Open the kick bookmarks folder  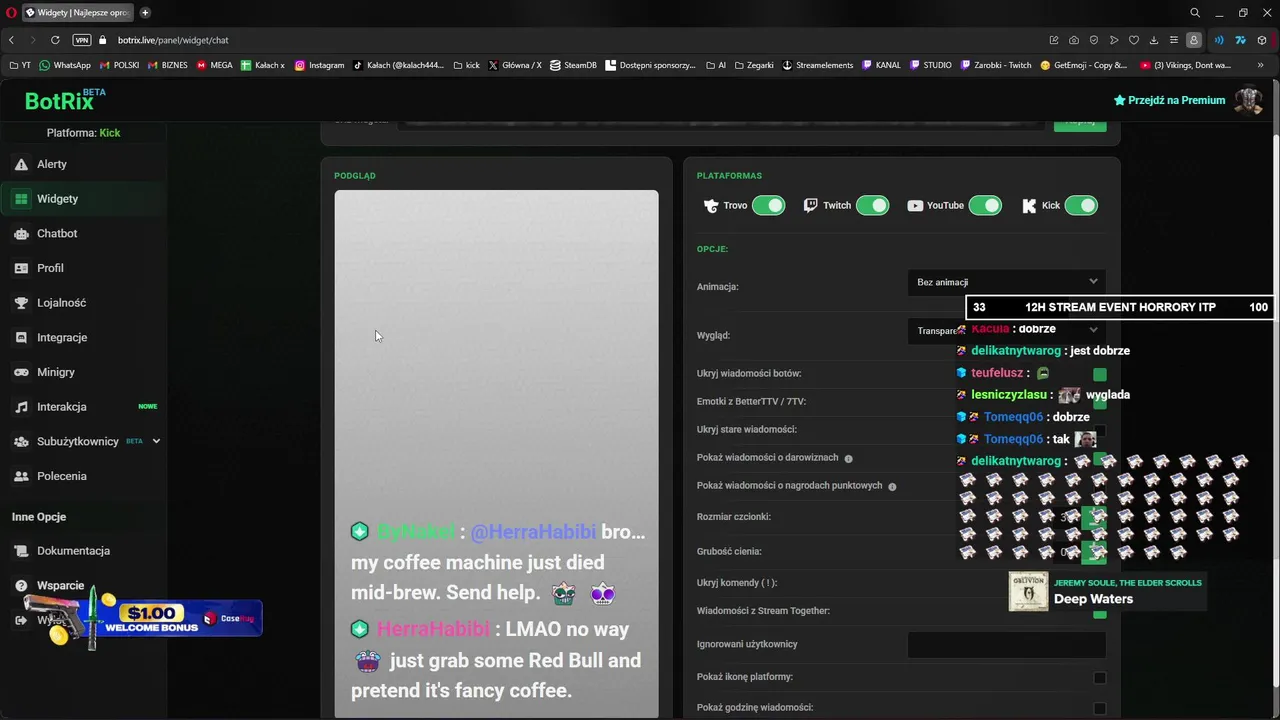coord(466,65)
